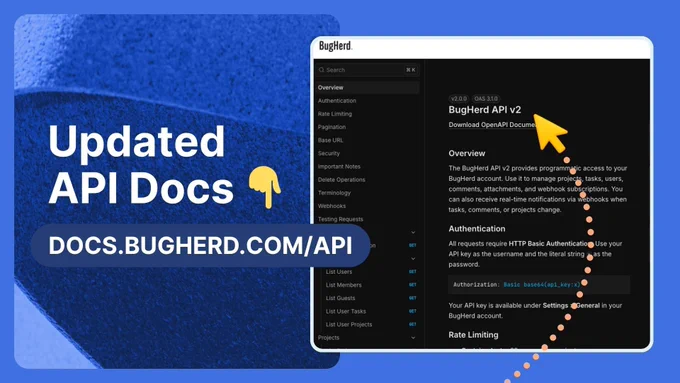Click the ⌘K shortcut badge in search

410,70
